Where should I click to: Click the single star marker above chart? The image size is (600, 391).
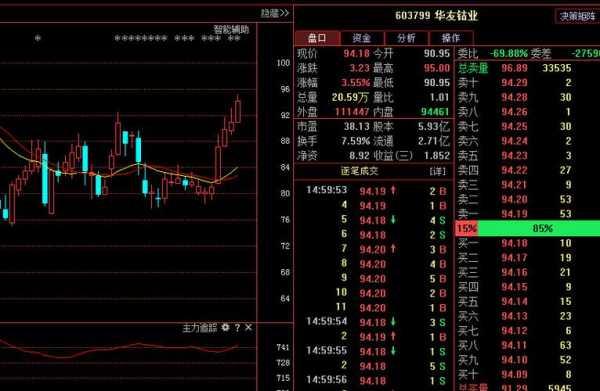pos(38,38)
